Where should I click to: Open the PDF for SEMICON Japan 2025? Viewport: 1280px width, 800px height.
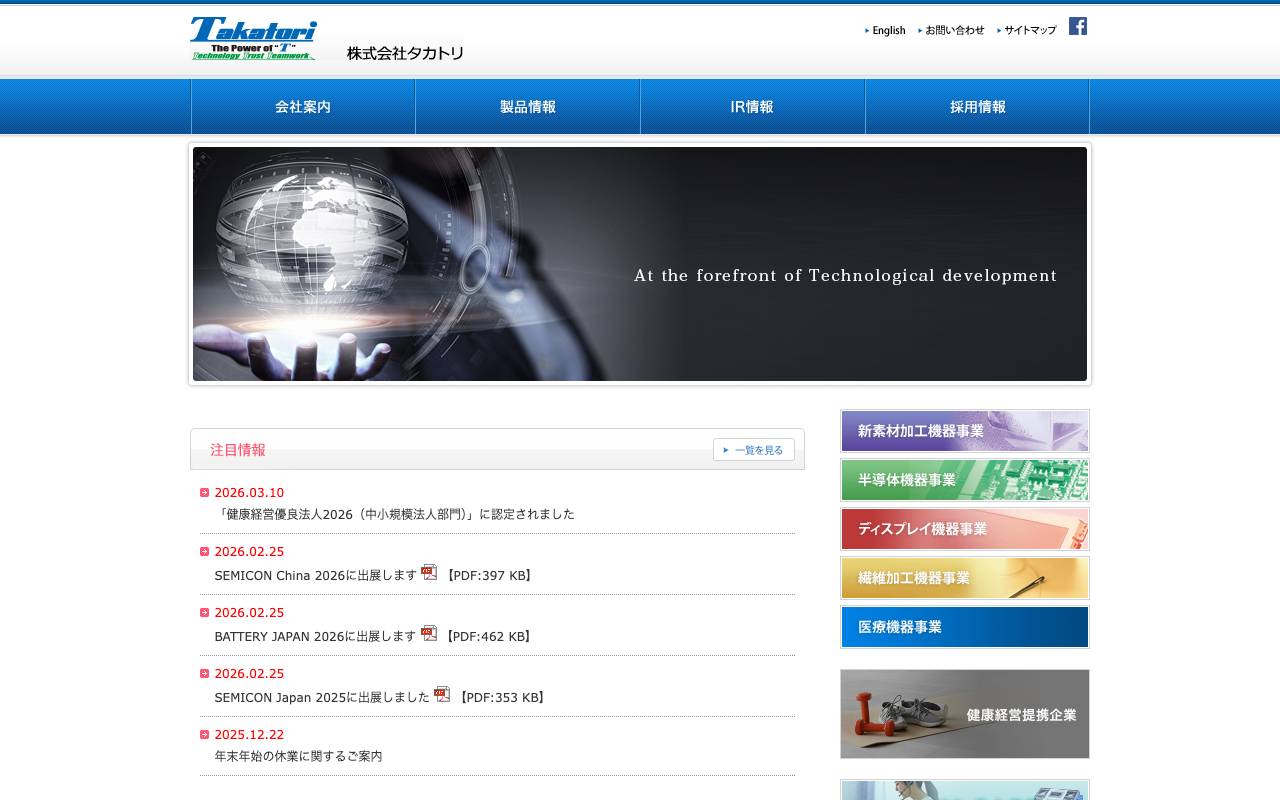click(x=442, y=694)
